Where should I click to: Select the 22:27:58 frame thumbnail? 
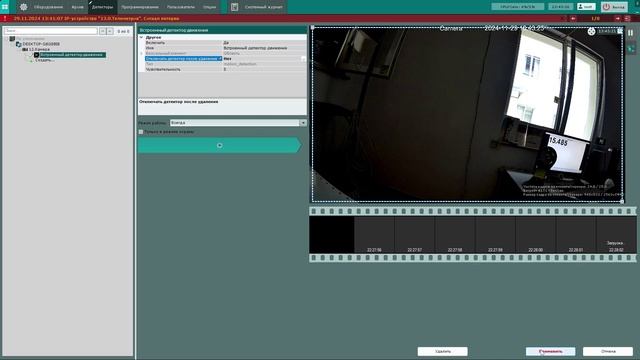[455, 234]
